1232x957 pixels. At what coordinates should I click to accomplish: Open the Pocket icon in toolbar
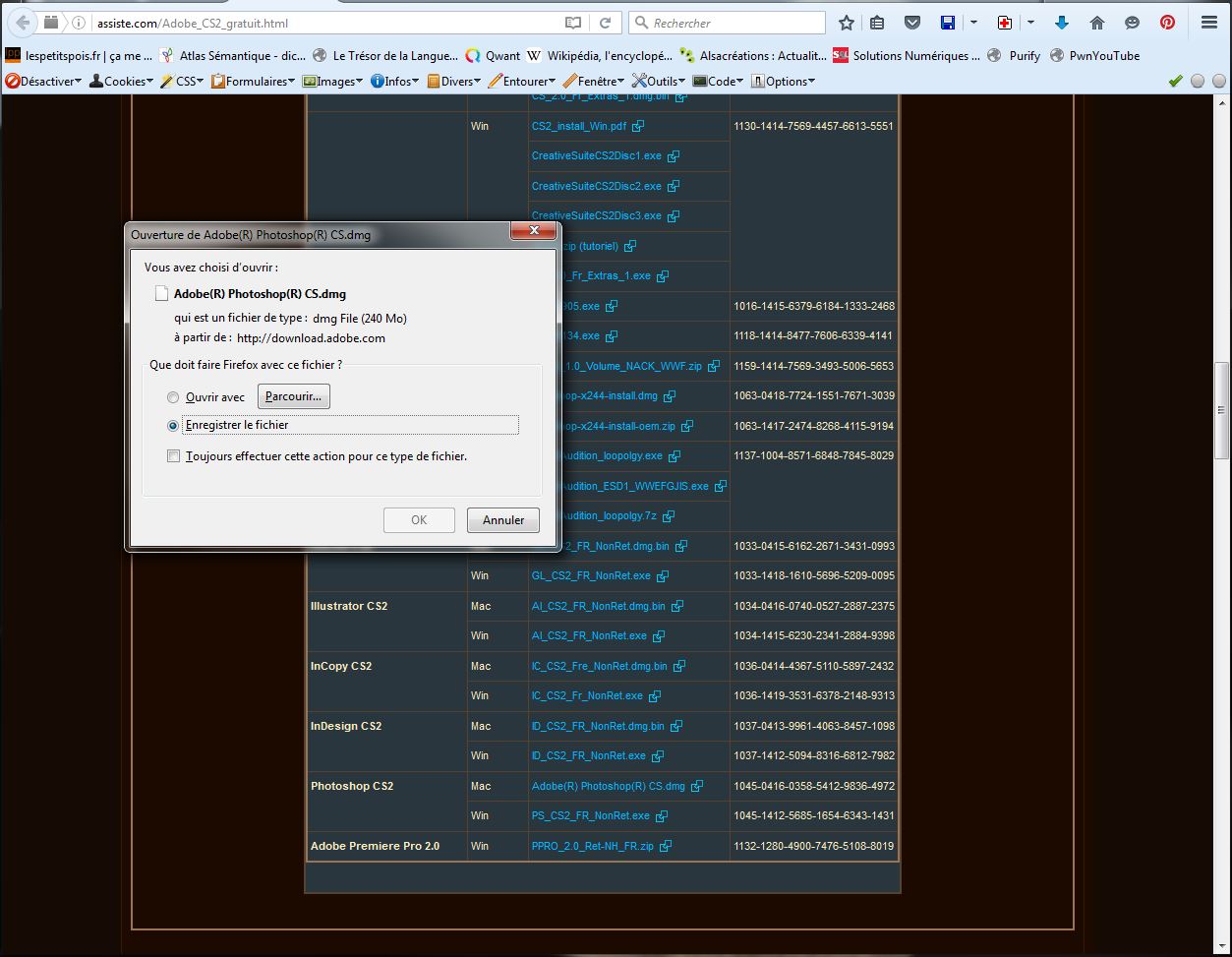coord(912,23)
